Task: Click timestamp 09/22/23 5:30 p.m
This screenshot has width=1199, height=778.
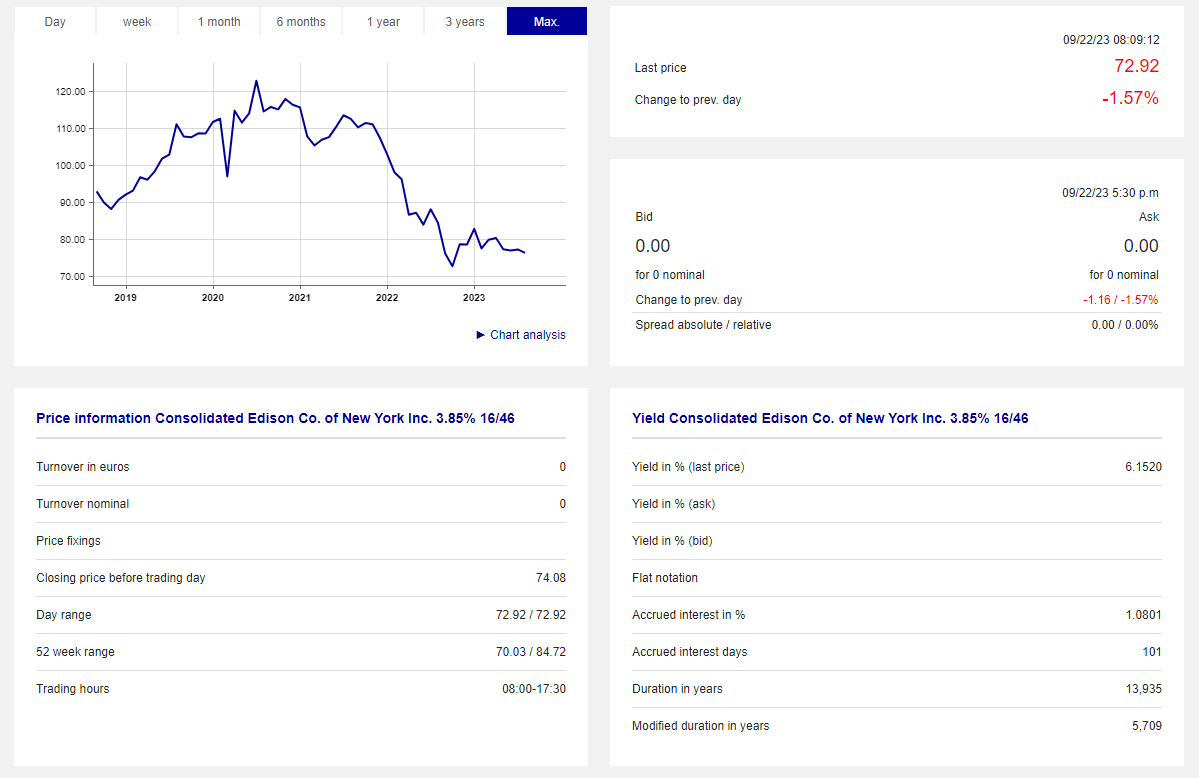Action: pos(1110,193)
